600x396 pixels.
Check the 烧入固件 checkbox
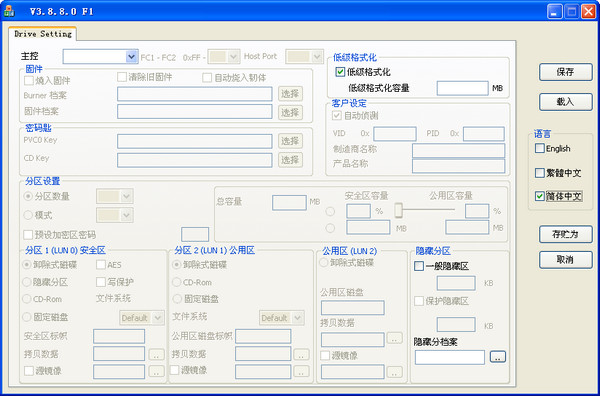point(29,81)
